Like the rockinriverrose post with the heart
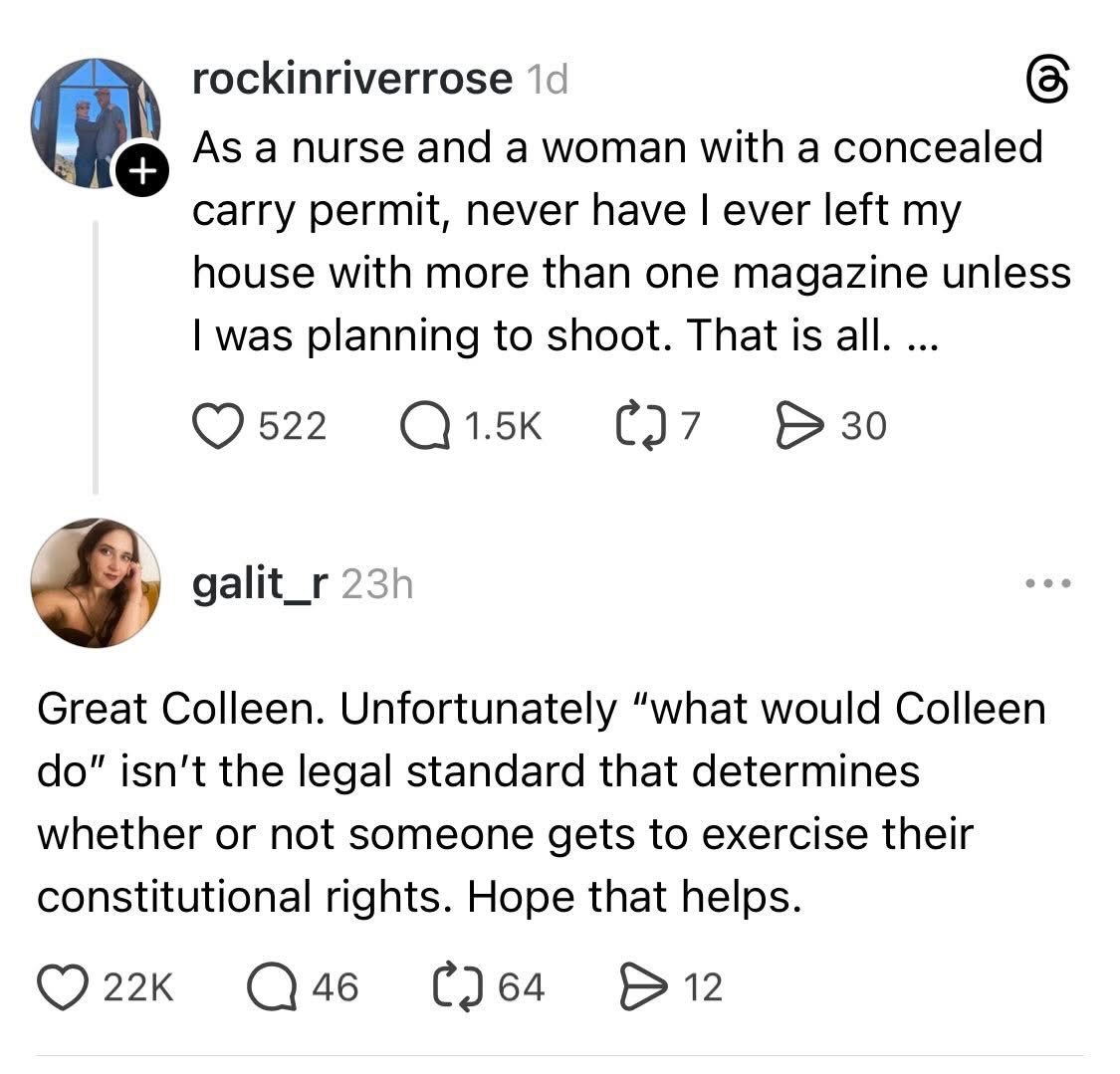Screen dimensions: 1120x1074 [217, 426]
